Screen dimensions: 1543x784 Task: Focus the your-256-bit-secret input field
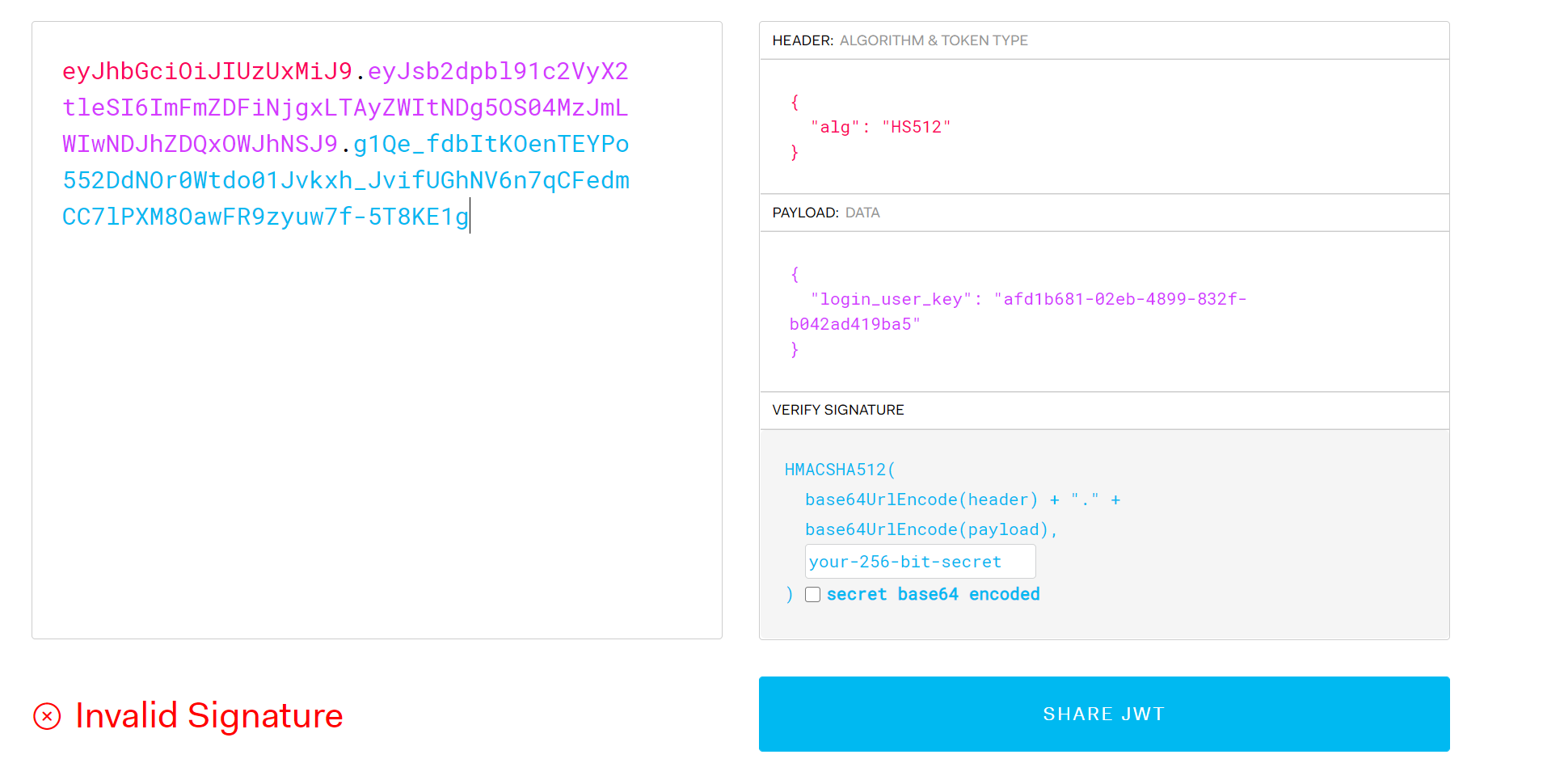[920, 562]
